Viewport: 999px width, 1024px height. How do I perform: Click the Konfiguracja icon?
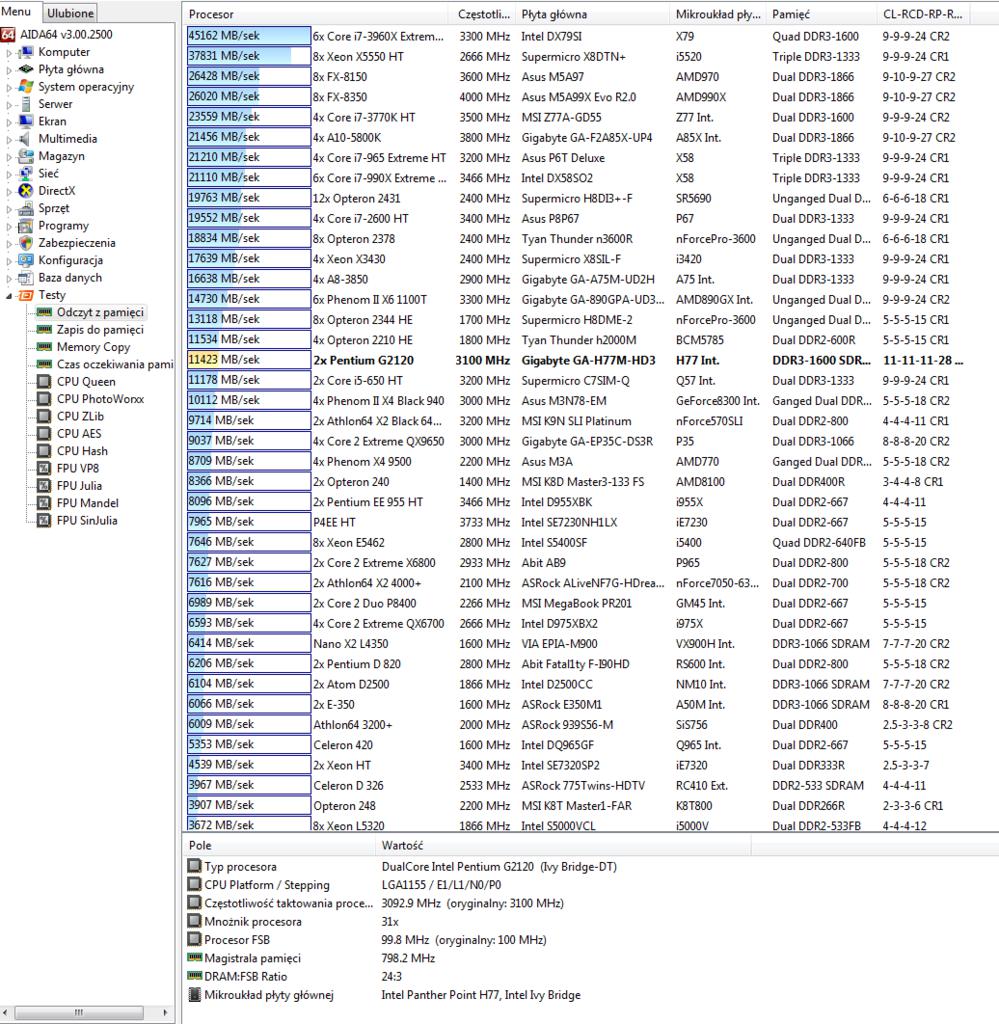(27, 261)
